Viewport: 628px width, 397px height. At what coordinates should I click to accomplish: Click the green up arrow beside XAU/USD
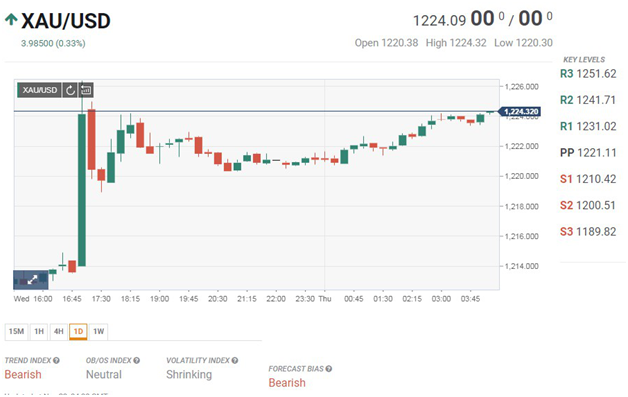(x=11, y=19)
